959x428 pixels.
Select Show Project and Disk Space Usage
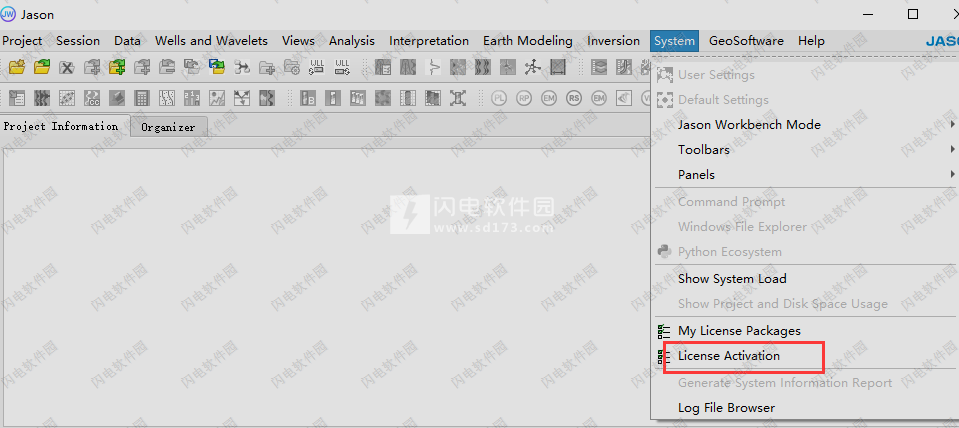tap(804, 304)
